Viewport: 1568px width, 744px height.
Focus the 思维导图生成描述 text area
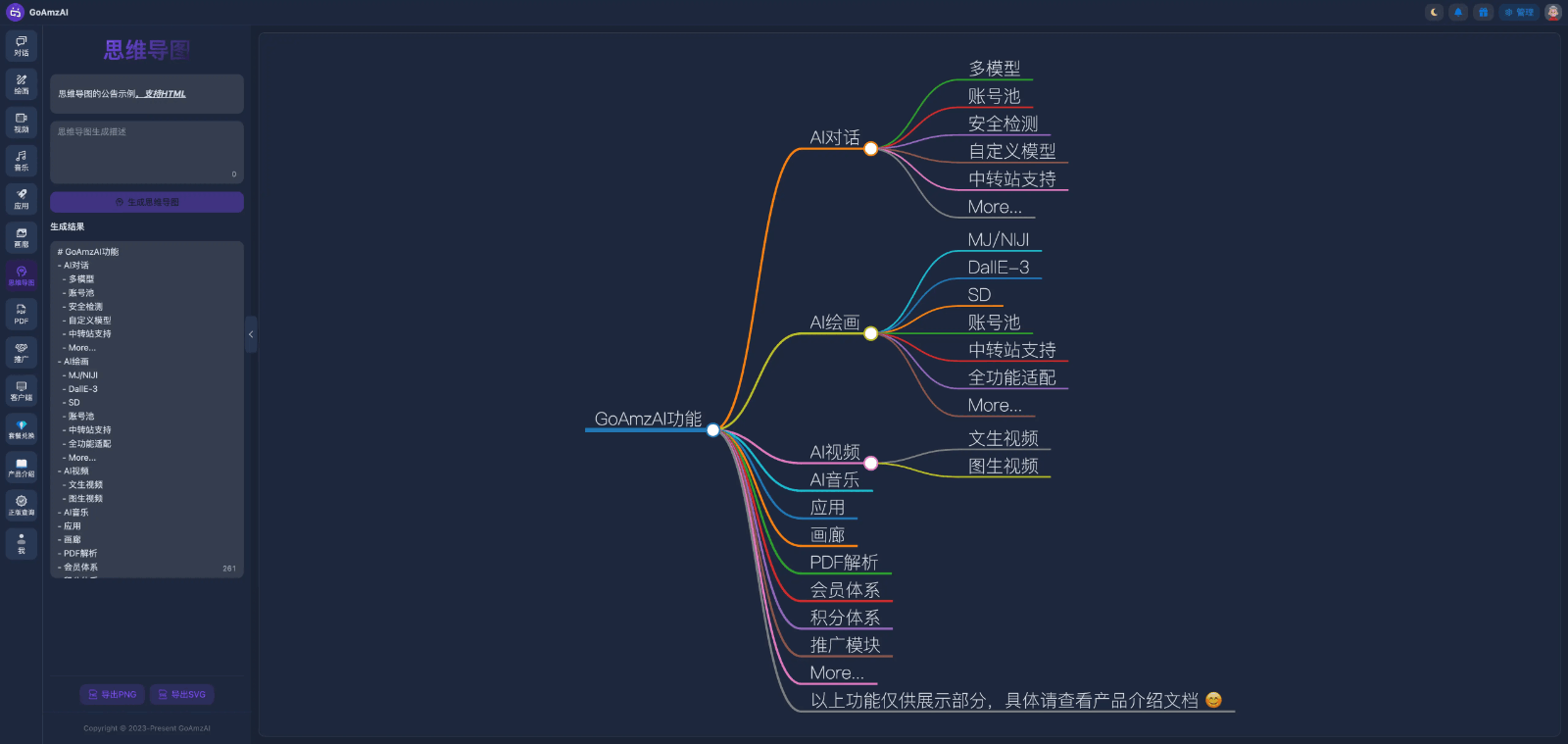click(147, 152)
